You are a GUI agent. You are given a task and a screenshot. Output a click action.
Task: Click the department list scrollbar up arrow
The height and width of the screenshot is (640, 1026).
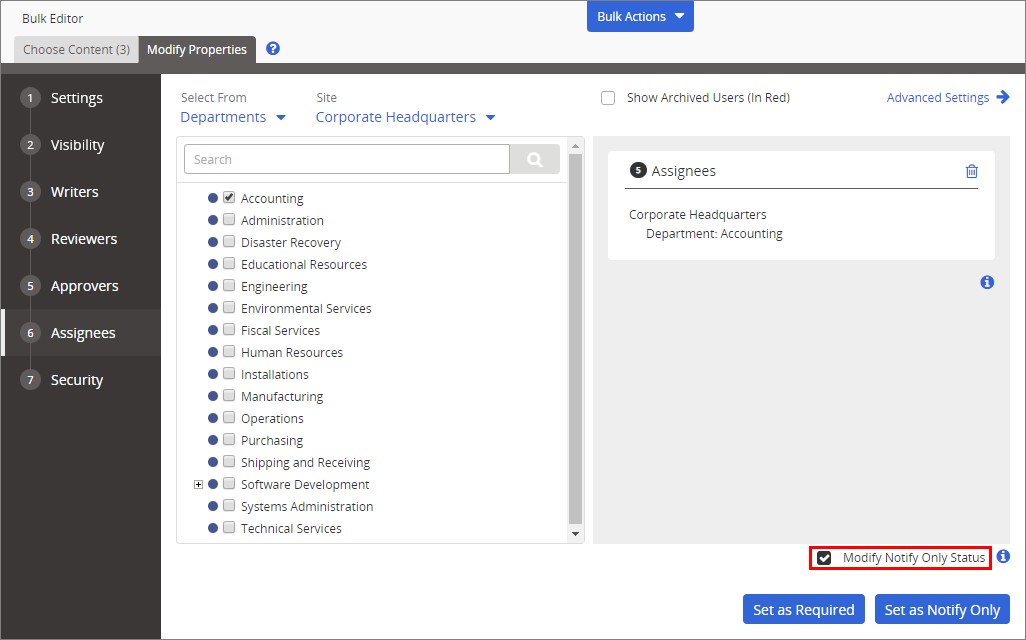point(576,146)
